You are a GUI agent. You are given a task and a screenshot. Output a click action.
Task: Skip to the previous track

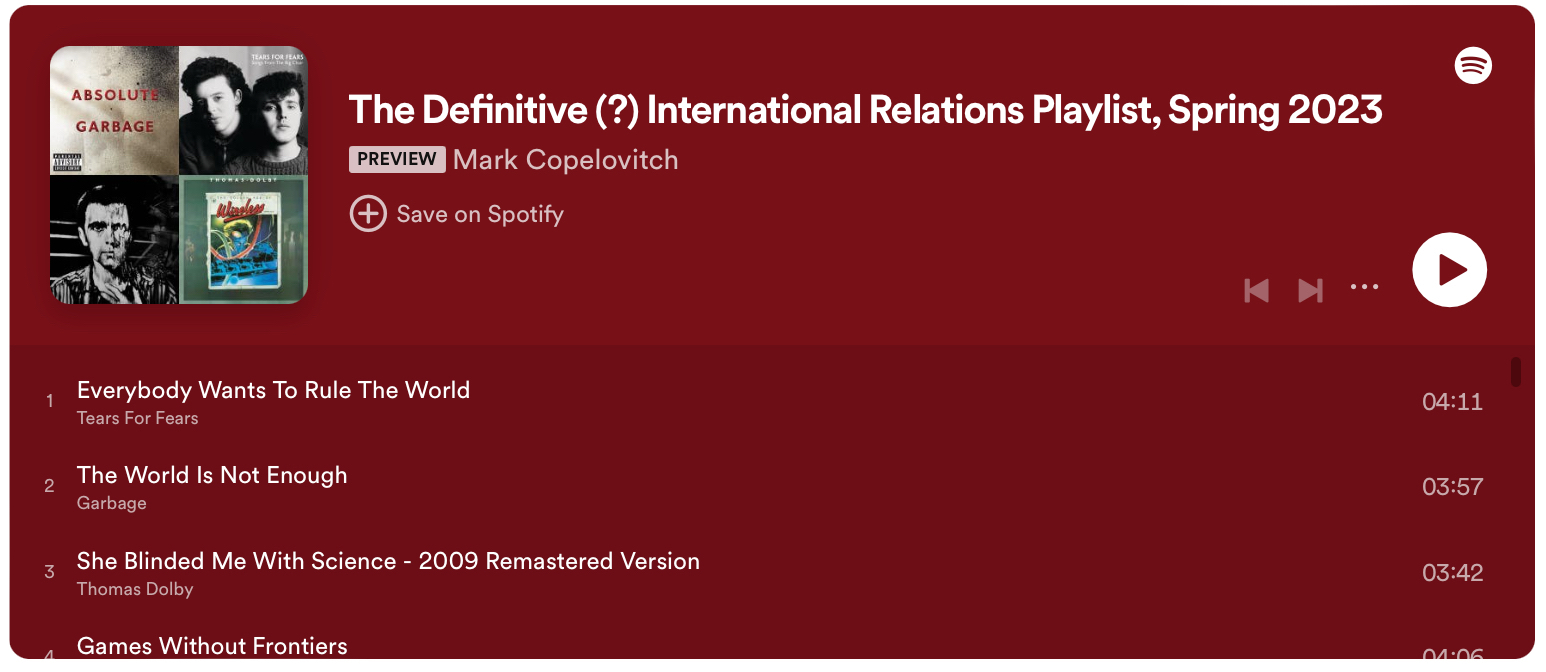[1256, 290]
